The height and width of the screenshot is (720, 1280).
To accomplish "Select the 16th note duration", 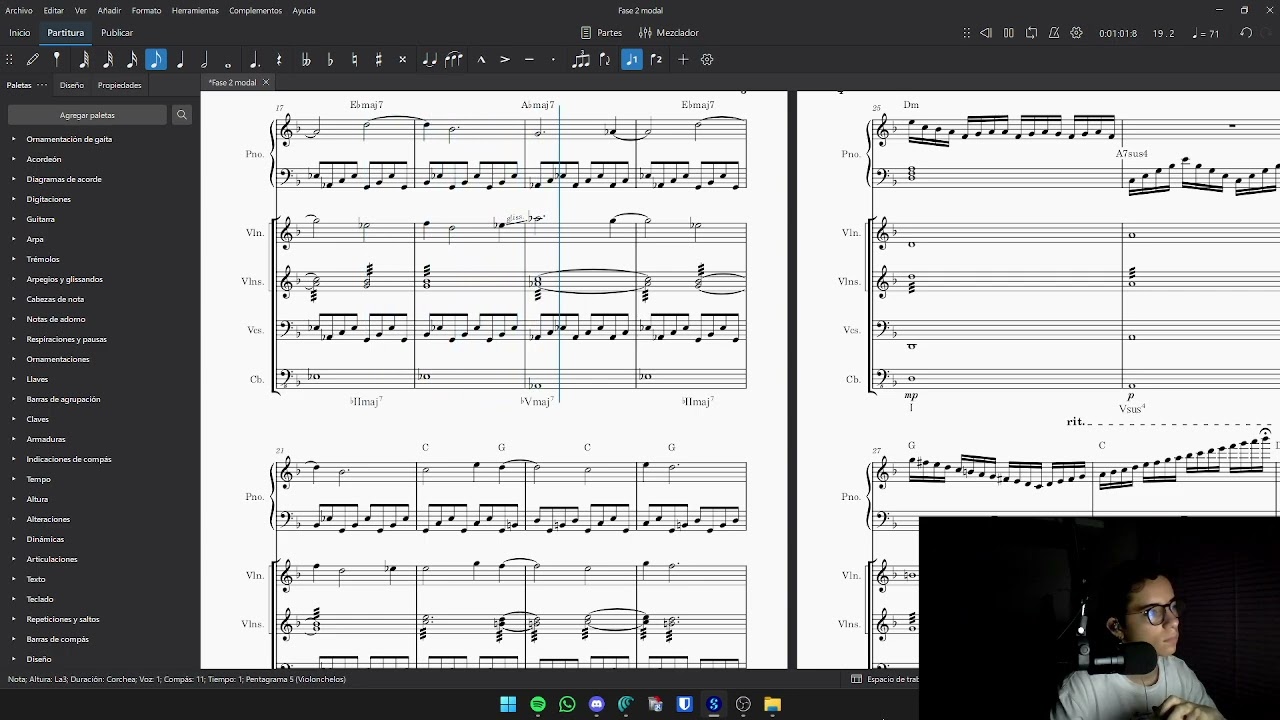I will click(132, 60).
